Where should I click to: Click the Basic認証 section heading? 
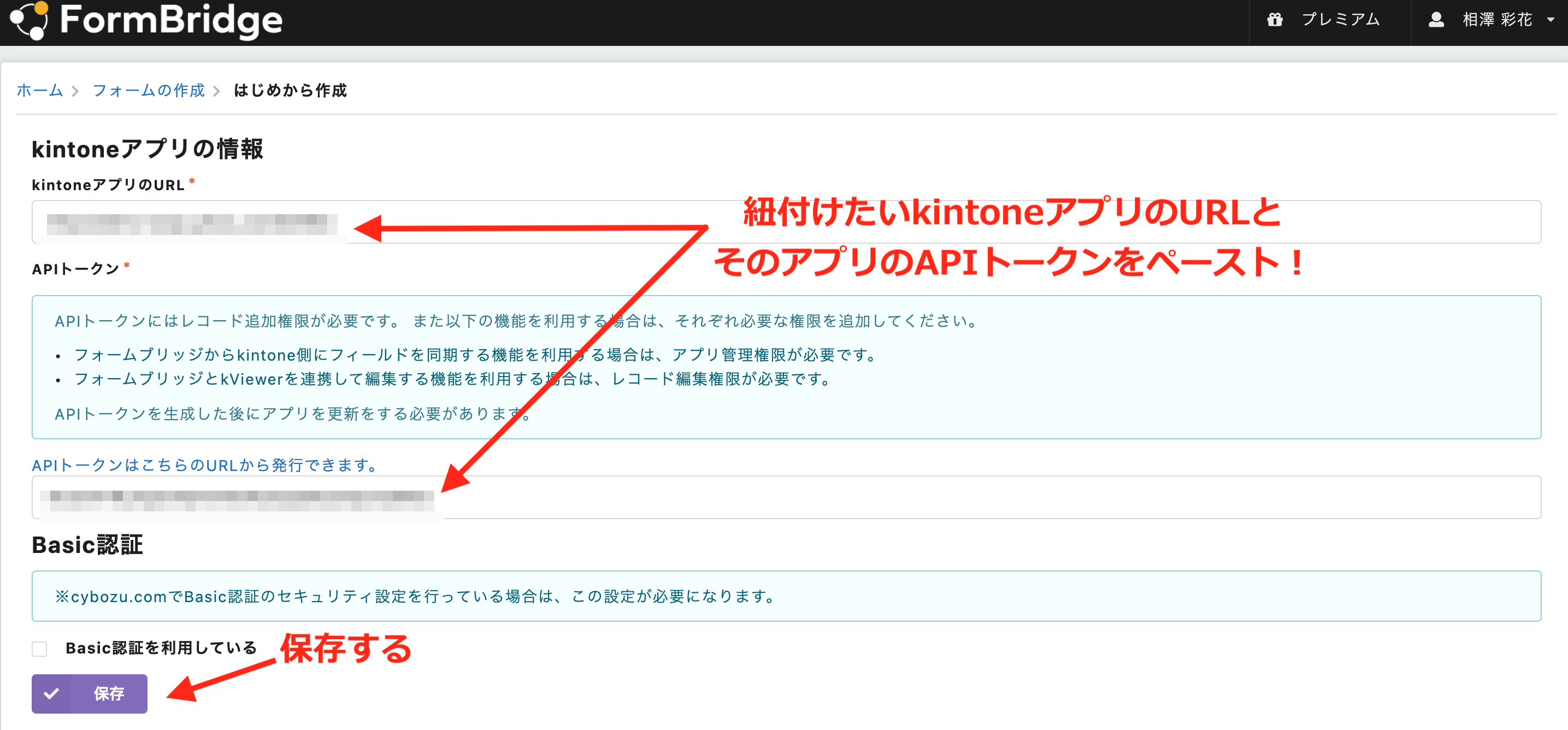coord(87,544)
